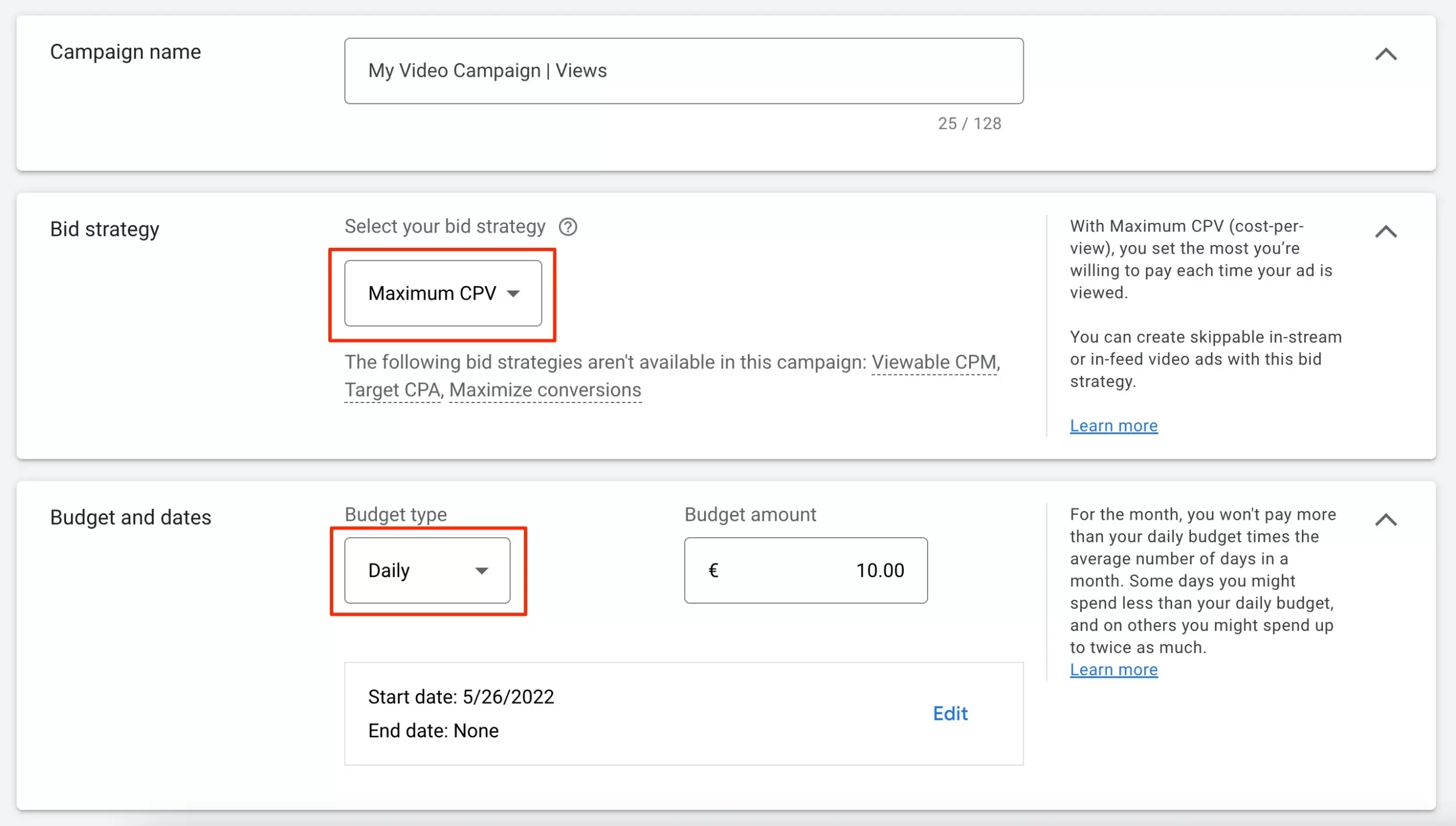Click the Maximize conversions underlined term

[545, 390]
